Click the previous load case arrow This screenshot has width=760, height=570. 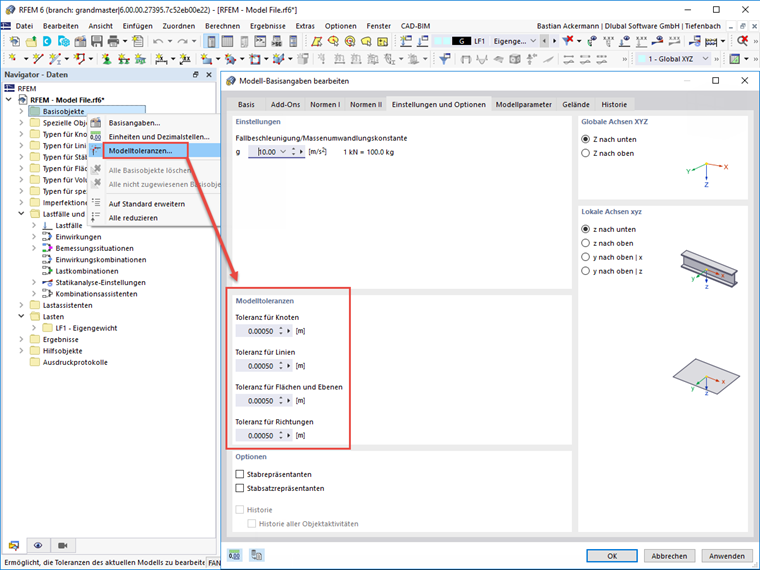click(544, 41)
